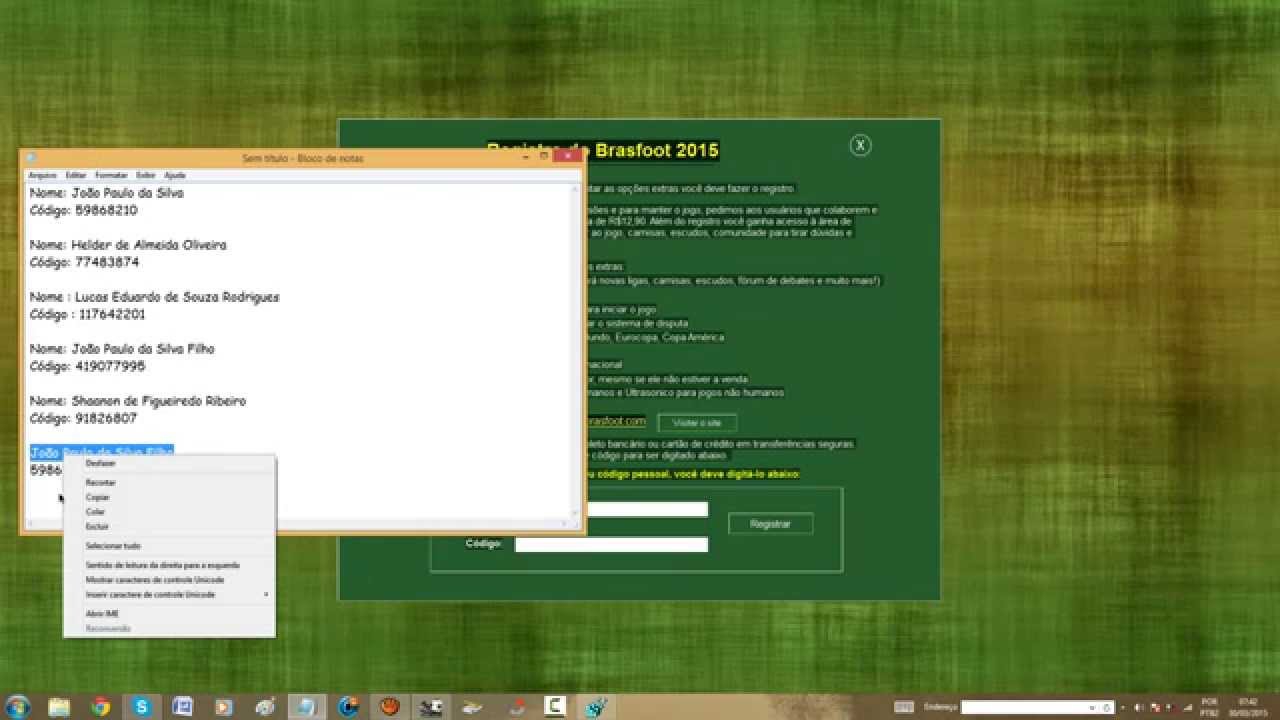The width and height of the screenshot is (1280, 720).
Task: Open the basketball icon app on taskbar
Action: tap(390, 707)
